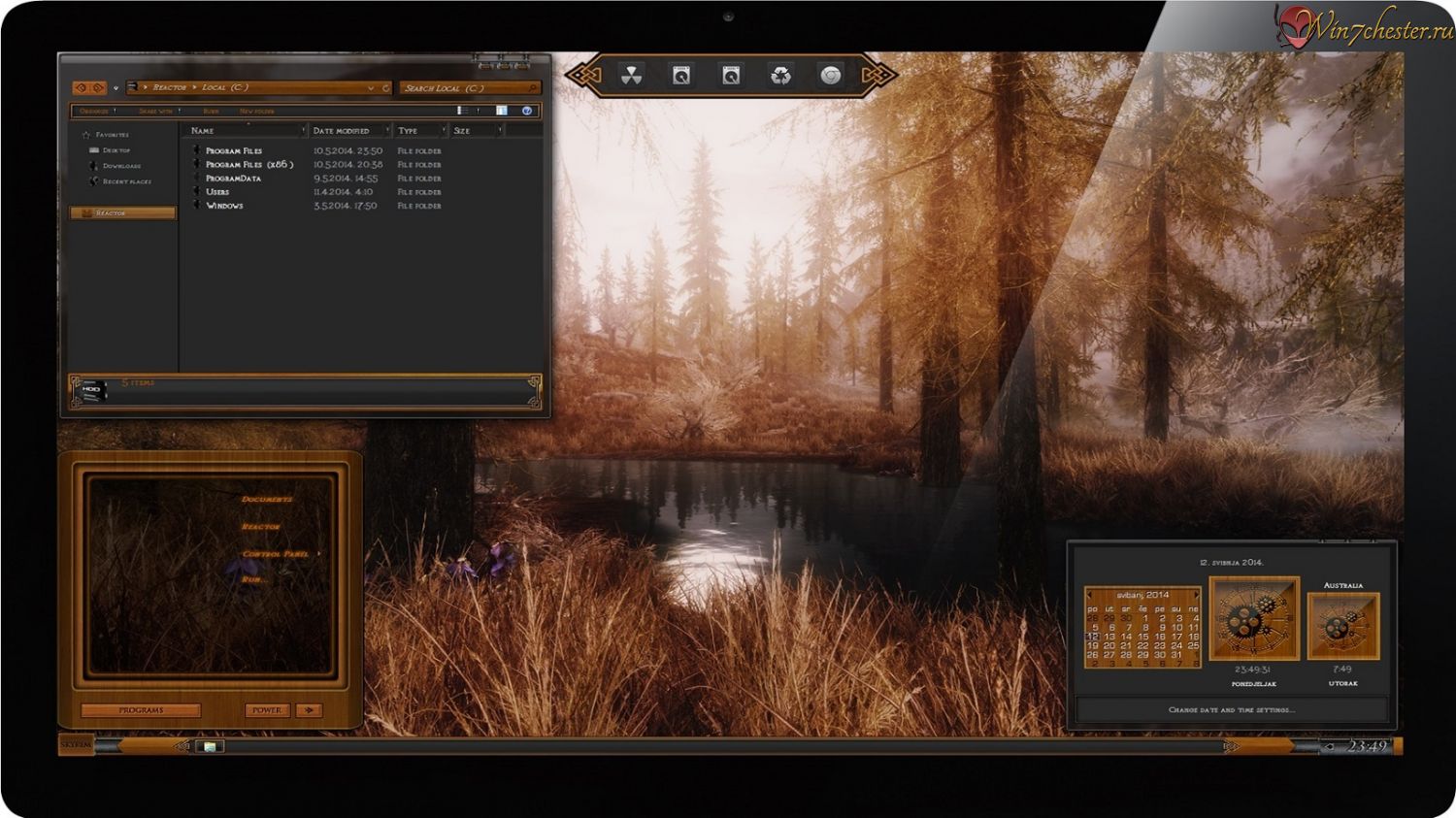This screenshot has height=818, width=1456.
Task: Click the 23:49 taskbar clock
Action: coord(1367,746)
